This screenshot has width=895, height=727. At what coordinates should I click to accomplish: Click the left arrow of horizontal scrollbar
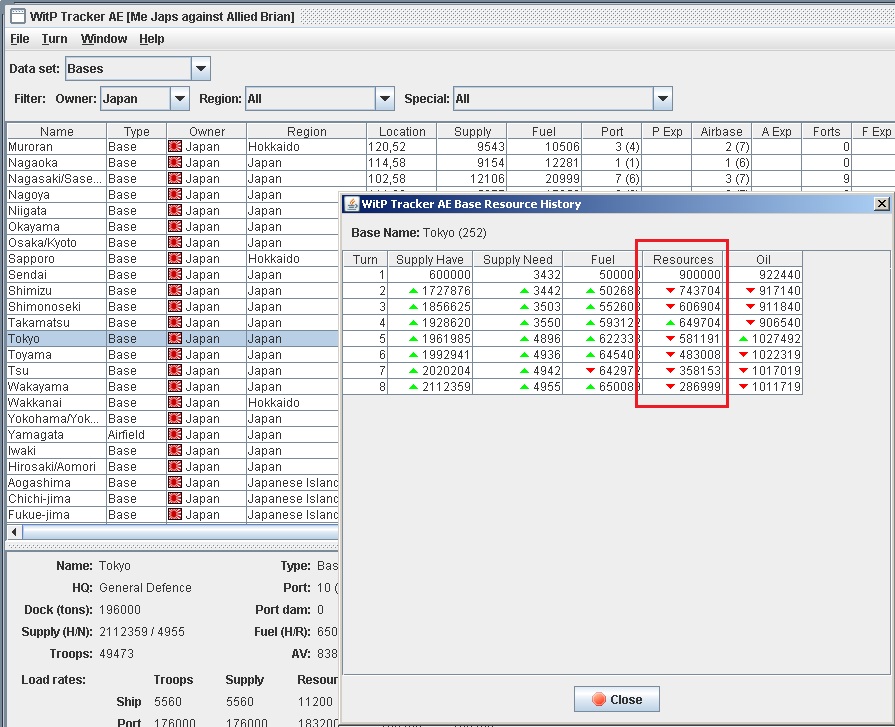pos(14,532)
